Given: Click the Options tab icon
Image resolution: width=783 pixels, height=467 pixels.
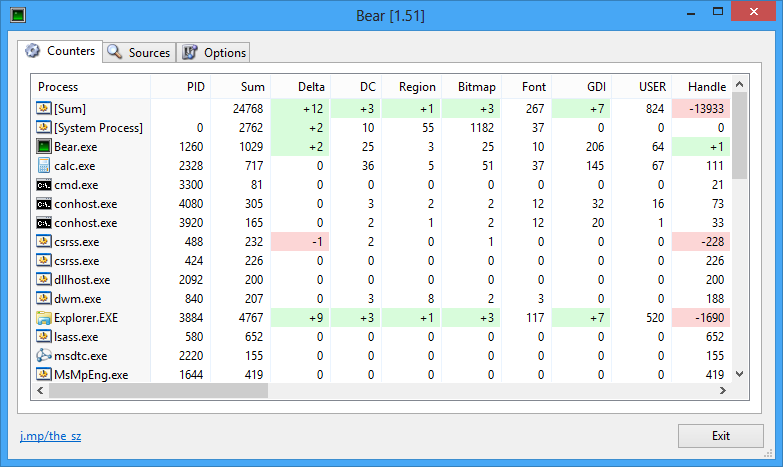Looking at the screenshot, I should point(189,52).
